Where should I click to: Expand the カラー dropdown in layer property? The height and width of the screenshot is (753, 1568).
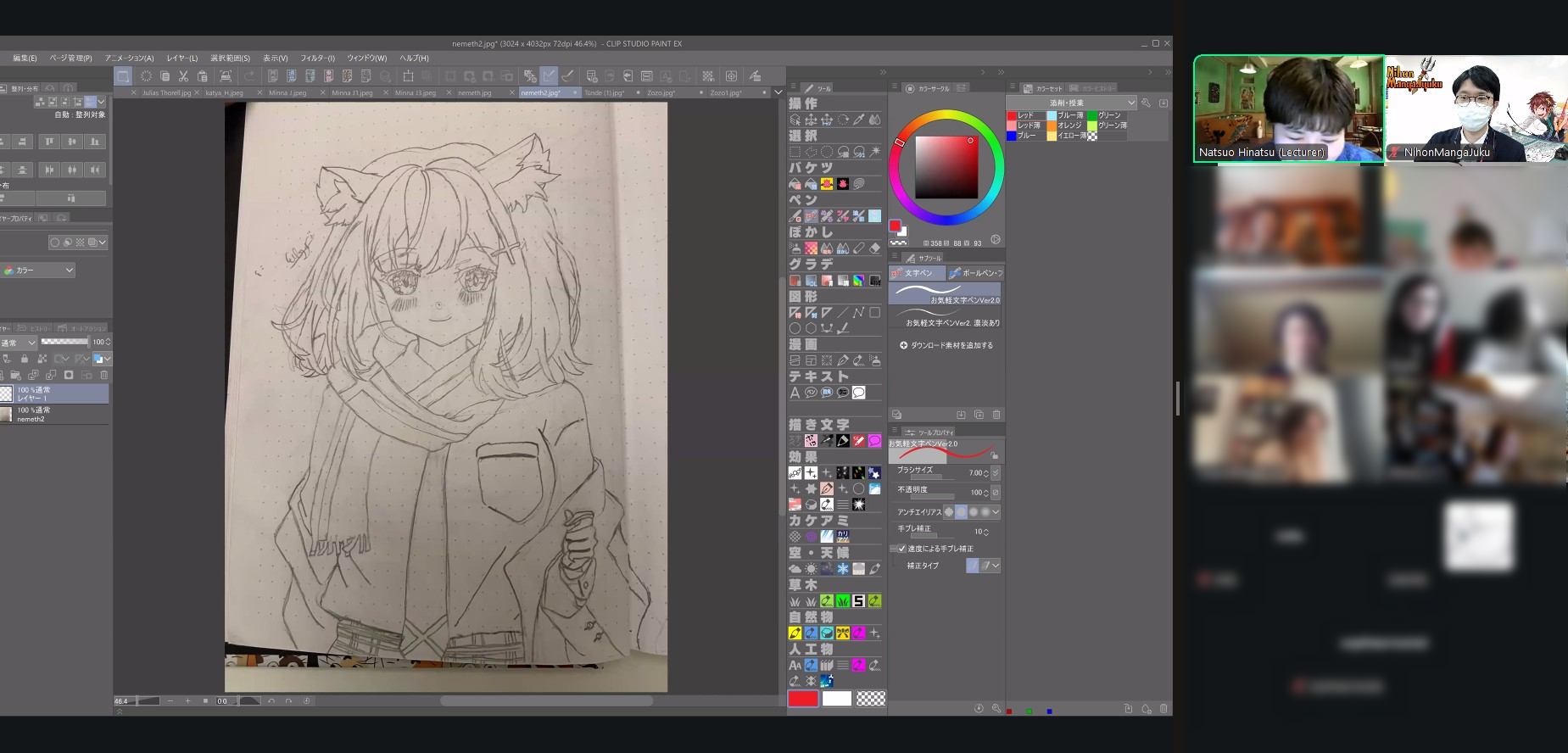pos(39,271)
